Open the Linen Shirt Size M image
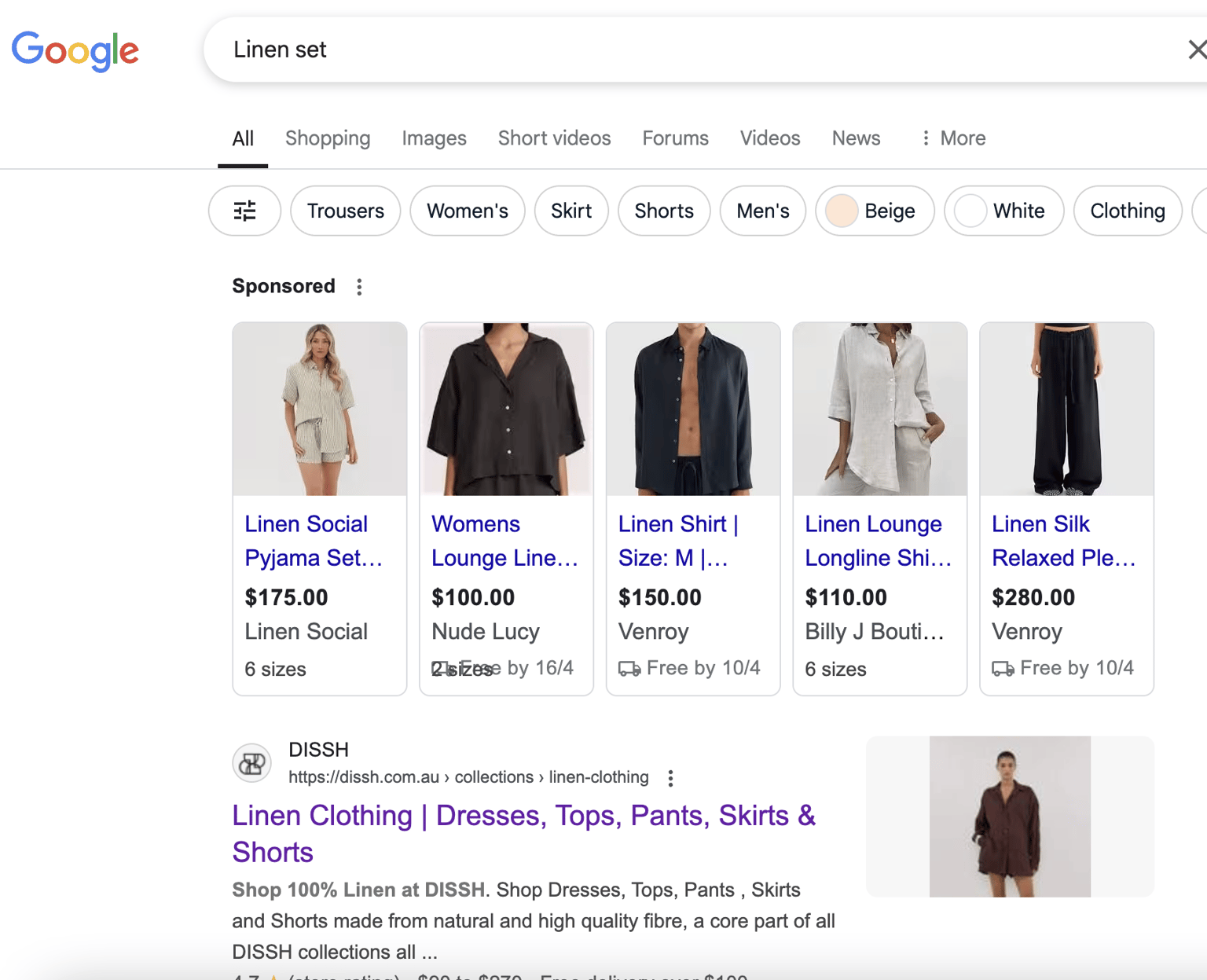1207x980 pixels. (x=693, y=409)
